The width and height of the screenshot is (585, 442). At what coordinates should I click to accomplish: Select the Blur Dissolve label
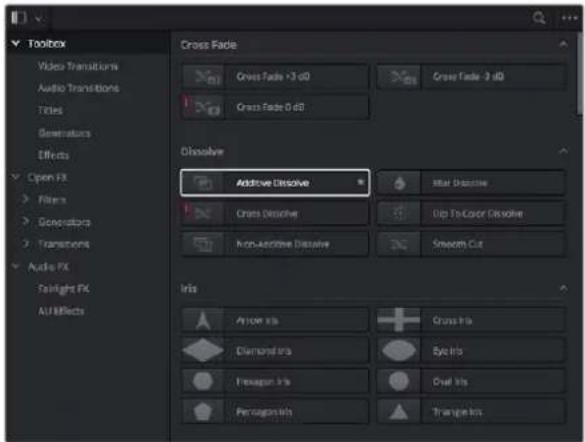point(460,183)
